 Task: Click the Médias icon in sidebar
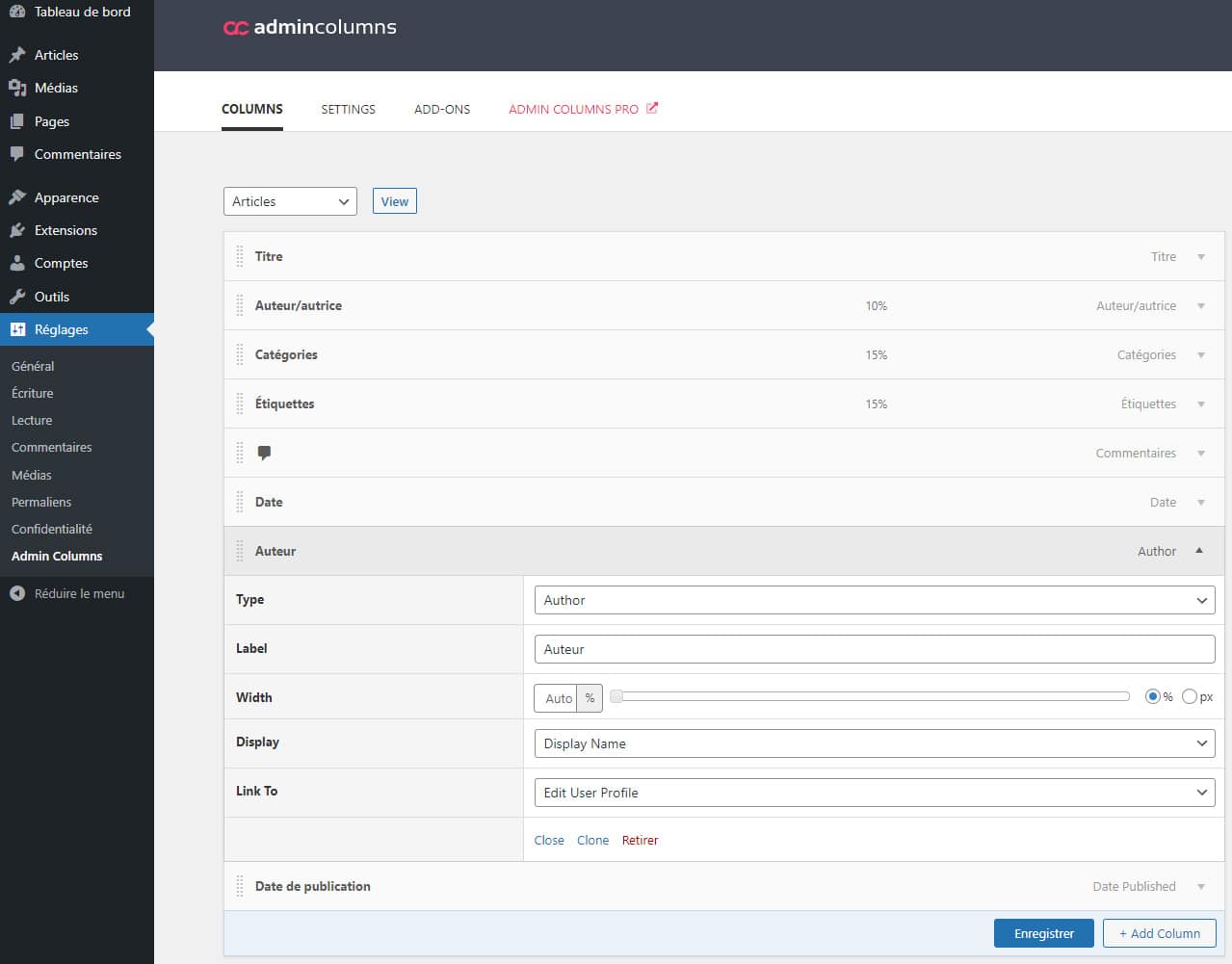coord(17,88)
